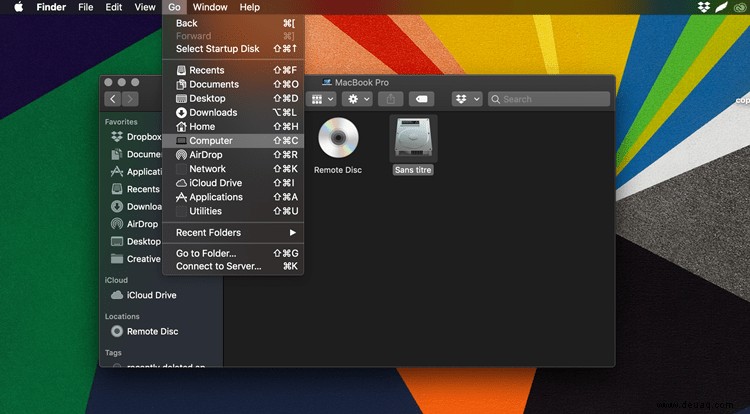750x414 pixels.
Task: Click the Tags sidebar heading
Action: pyautogui.click(x=113, y=353)
